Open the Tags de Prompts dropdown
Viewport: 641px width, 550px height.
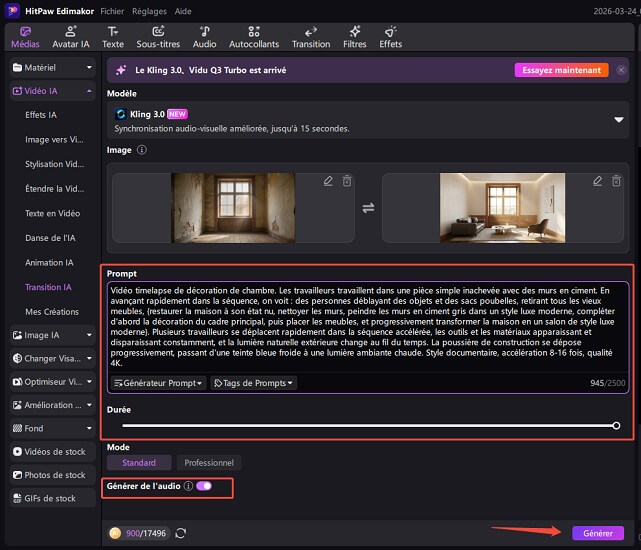[x=254, y=383]
